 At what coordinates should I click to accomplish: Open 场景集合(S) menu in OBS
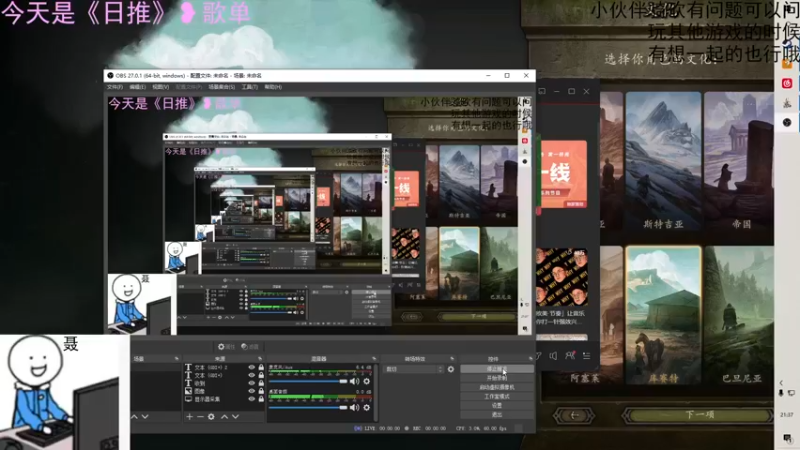(x=222, y=87)
